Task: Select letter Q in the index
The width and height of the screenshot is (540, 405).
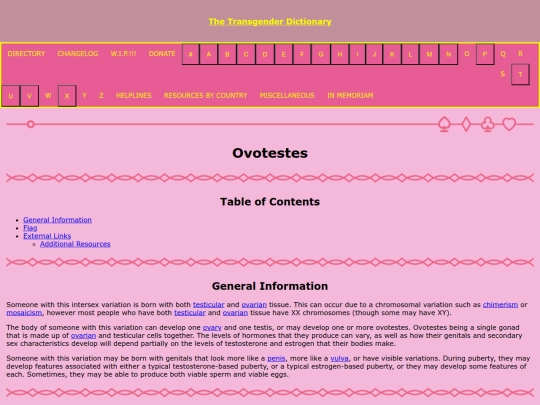Action: pos(503,54)
